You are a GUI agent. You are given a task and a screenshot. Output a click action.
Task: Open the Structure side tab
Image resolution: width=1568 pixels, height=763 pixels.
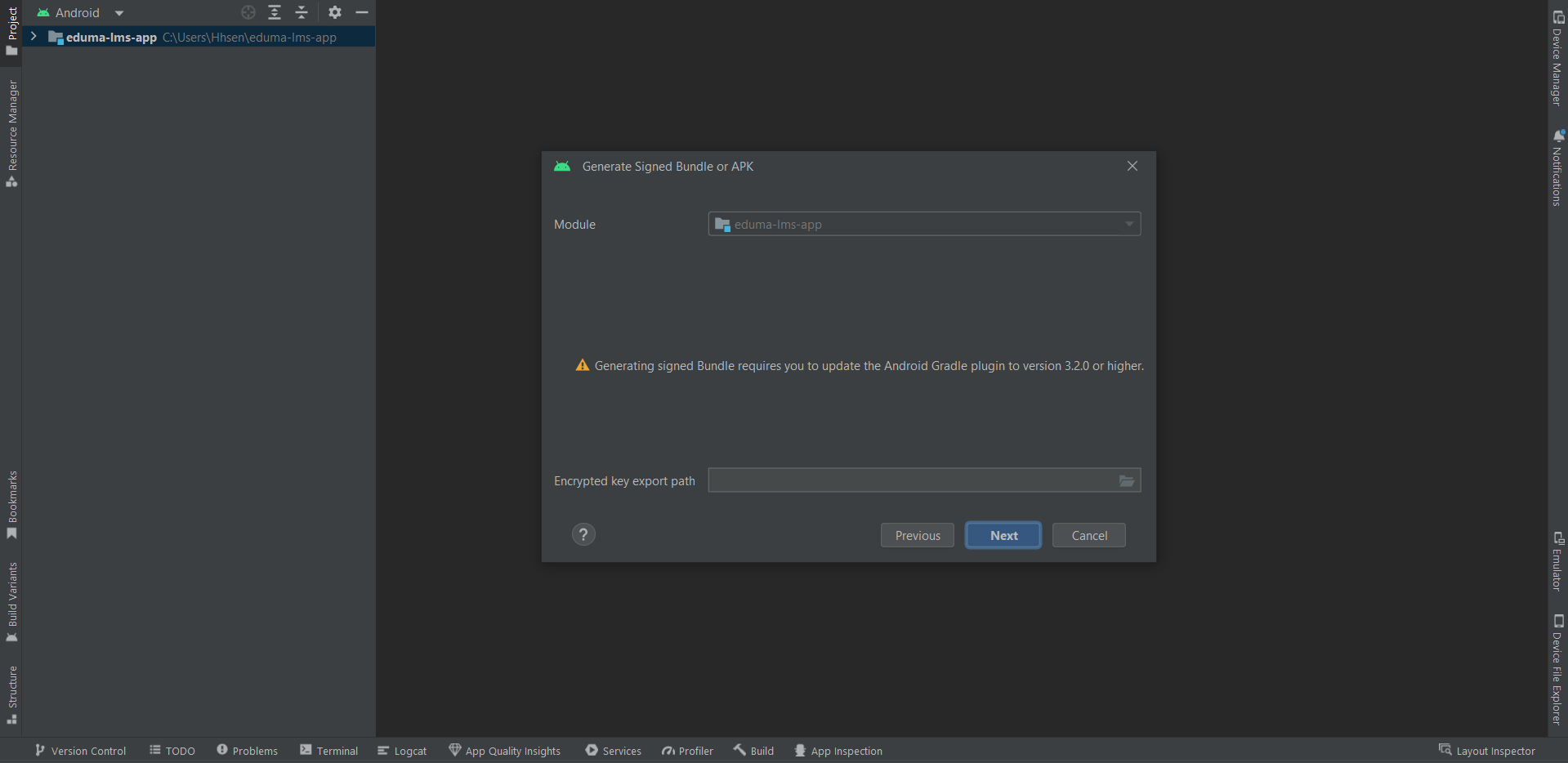[x=11, y=695]
